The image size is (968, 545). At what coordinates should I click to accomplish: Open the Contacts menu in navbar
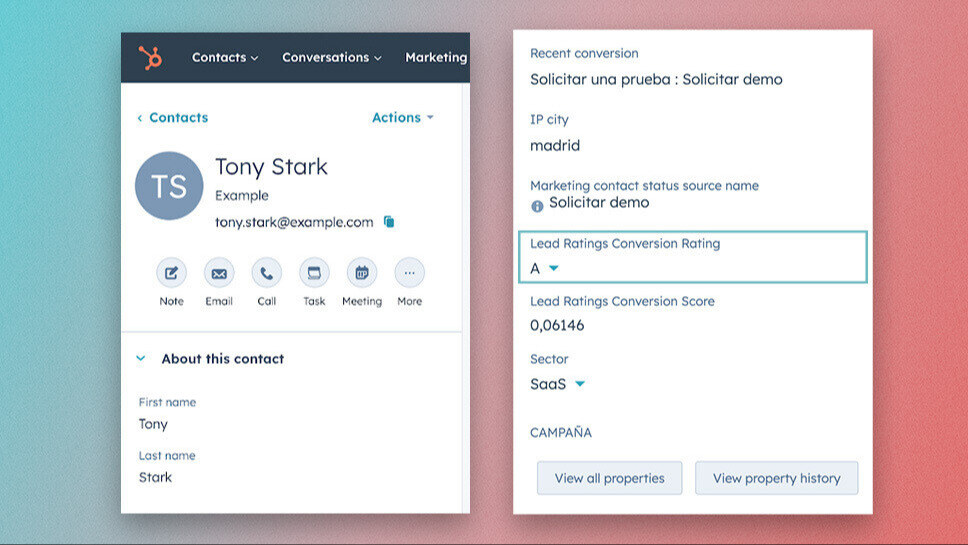pyautogui.click(x=225, y=58)
